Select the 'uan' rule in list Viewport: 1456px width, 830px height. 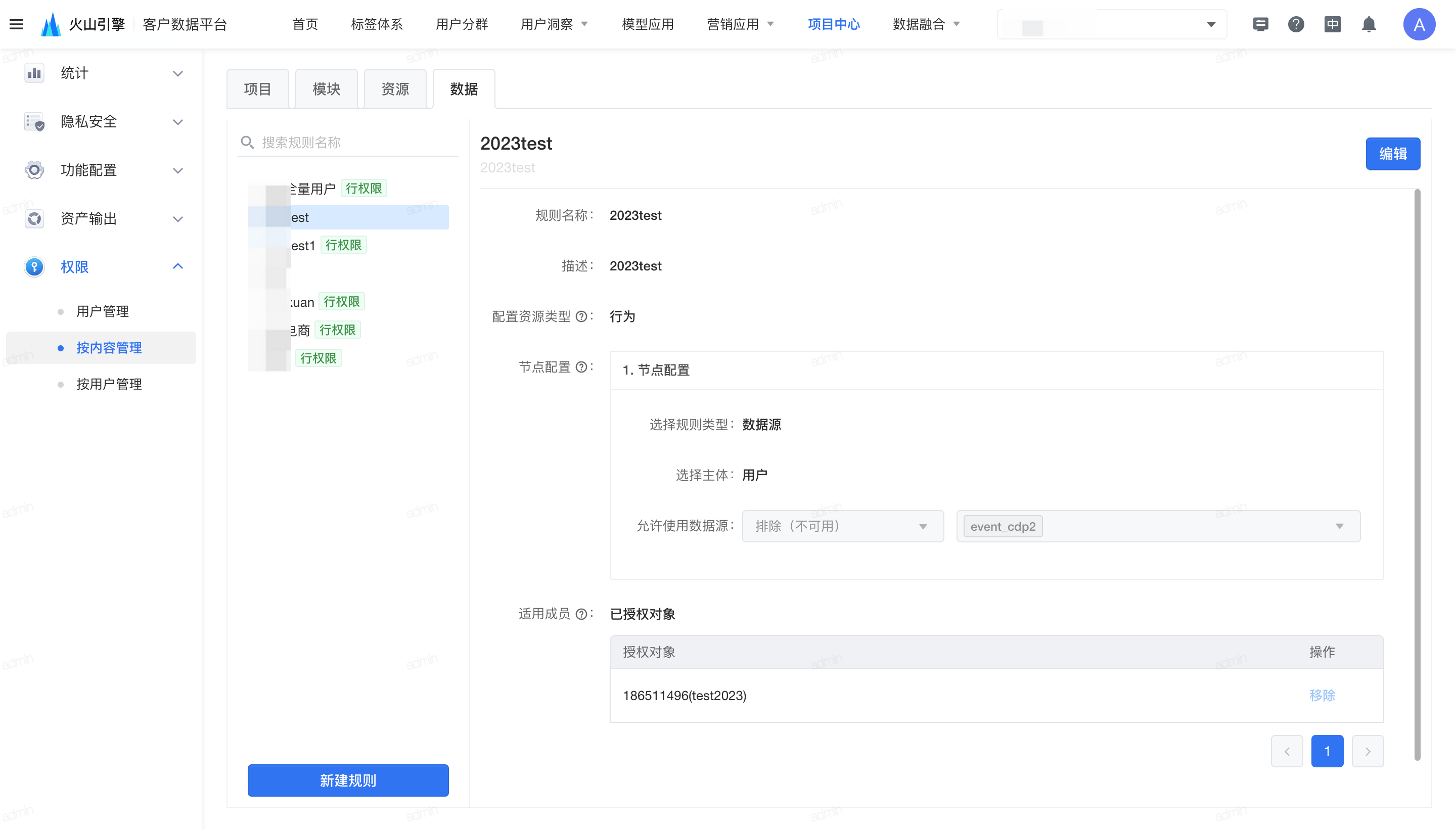click(348, 302)
